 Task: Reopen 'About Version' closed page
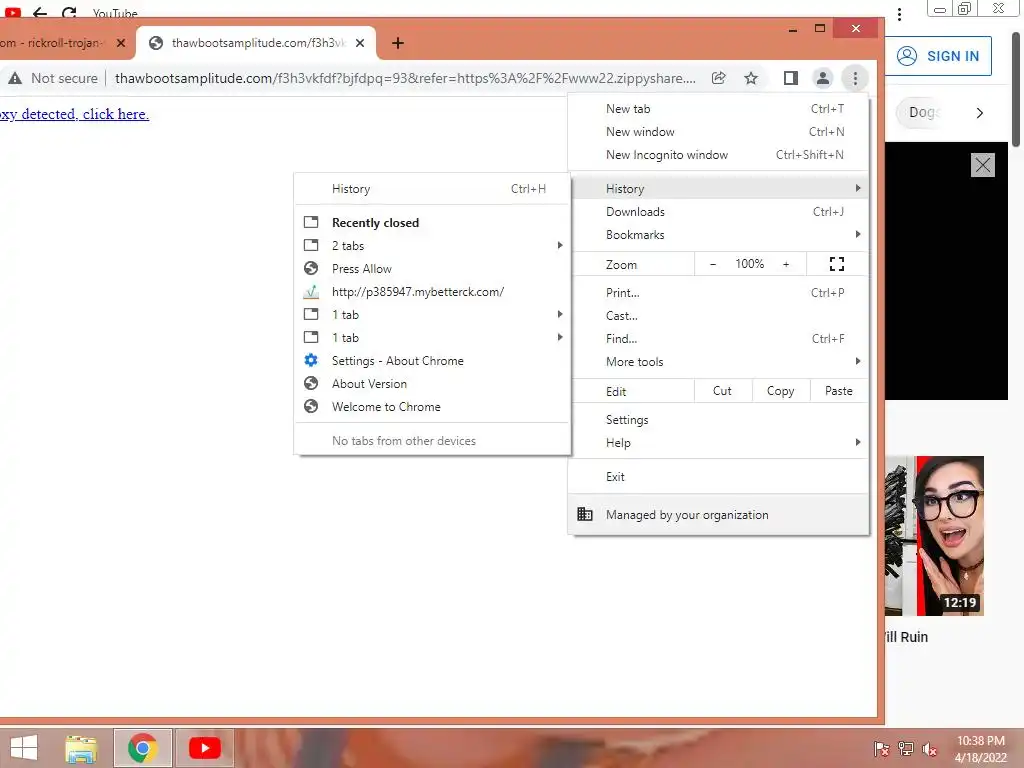tap(432, 383)
